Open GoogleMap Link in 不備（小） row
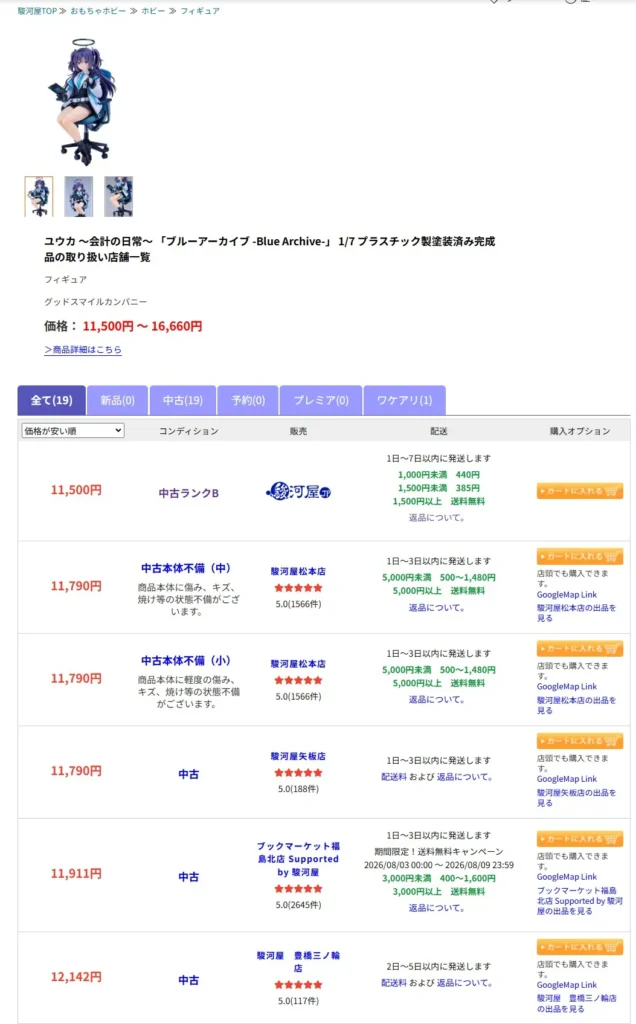 [x=567, y=687]
